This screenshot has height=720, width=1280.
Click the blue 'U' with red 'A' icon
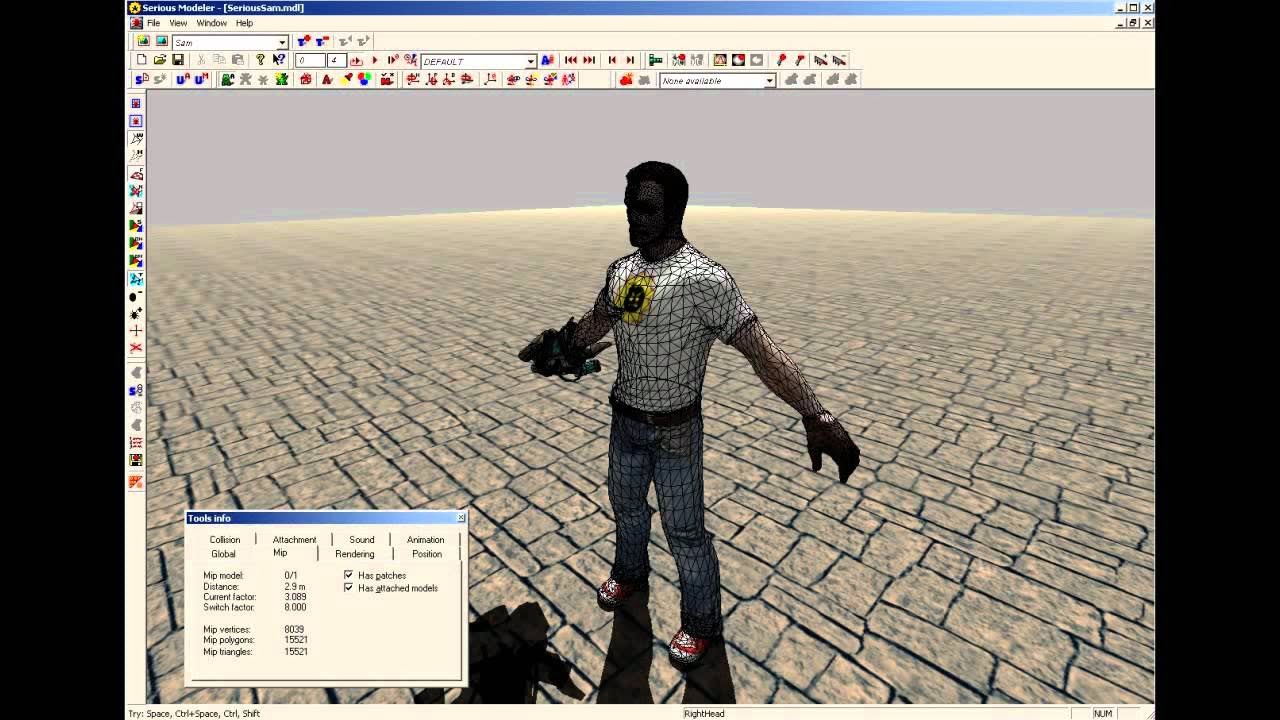[183, 79]
